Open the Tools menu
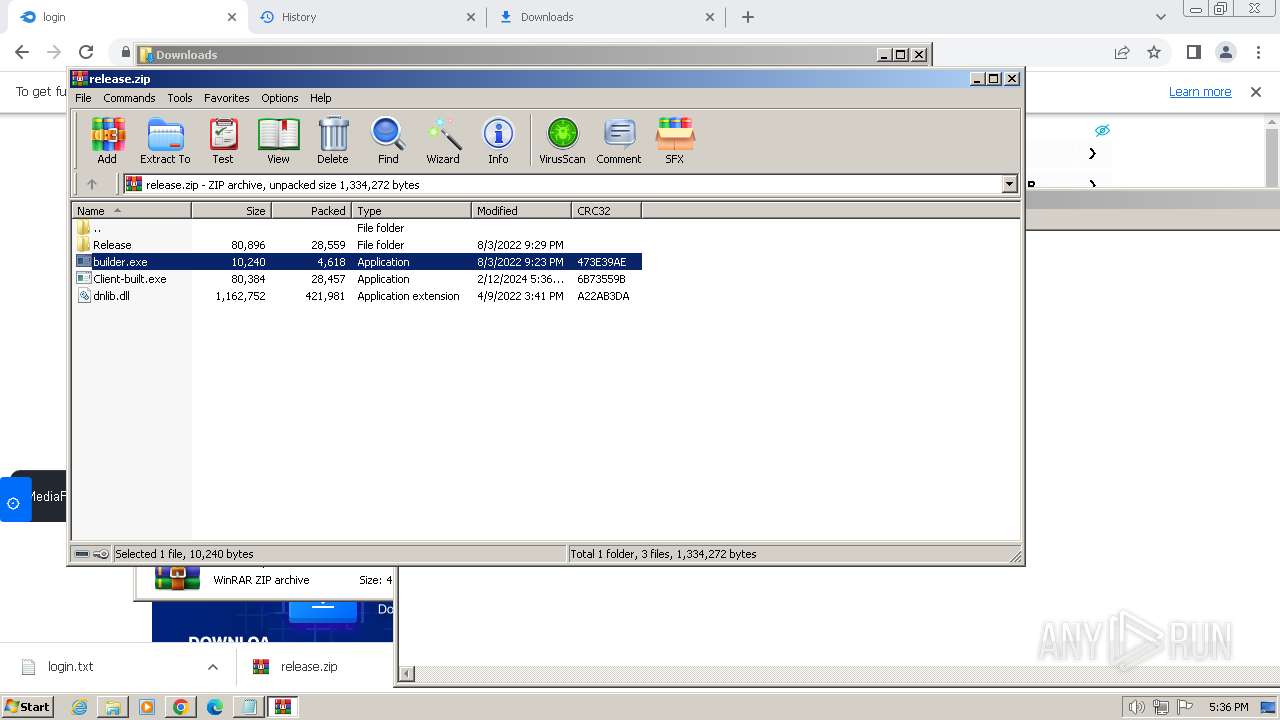 click(180, 98)
